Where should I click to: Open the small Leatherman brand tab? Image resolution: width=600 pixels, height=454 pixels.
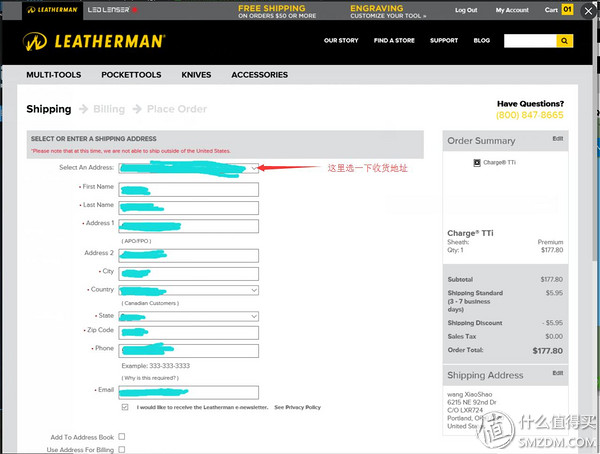[x=52, y=10]
